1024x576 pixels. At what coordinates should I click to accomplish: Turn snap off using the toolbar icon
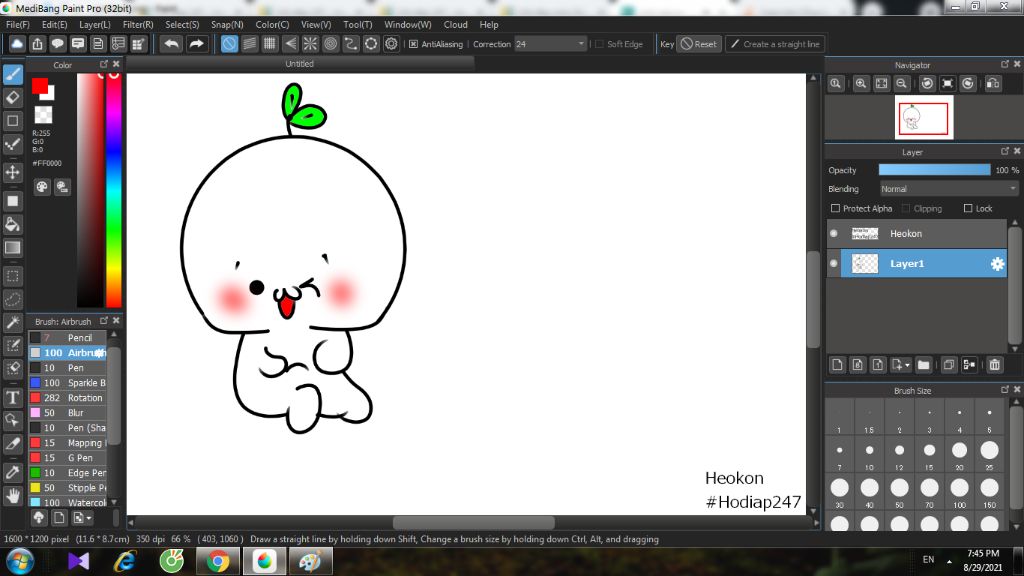point(229,44)
